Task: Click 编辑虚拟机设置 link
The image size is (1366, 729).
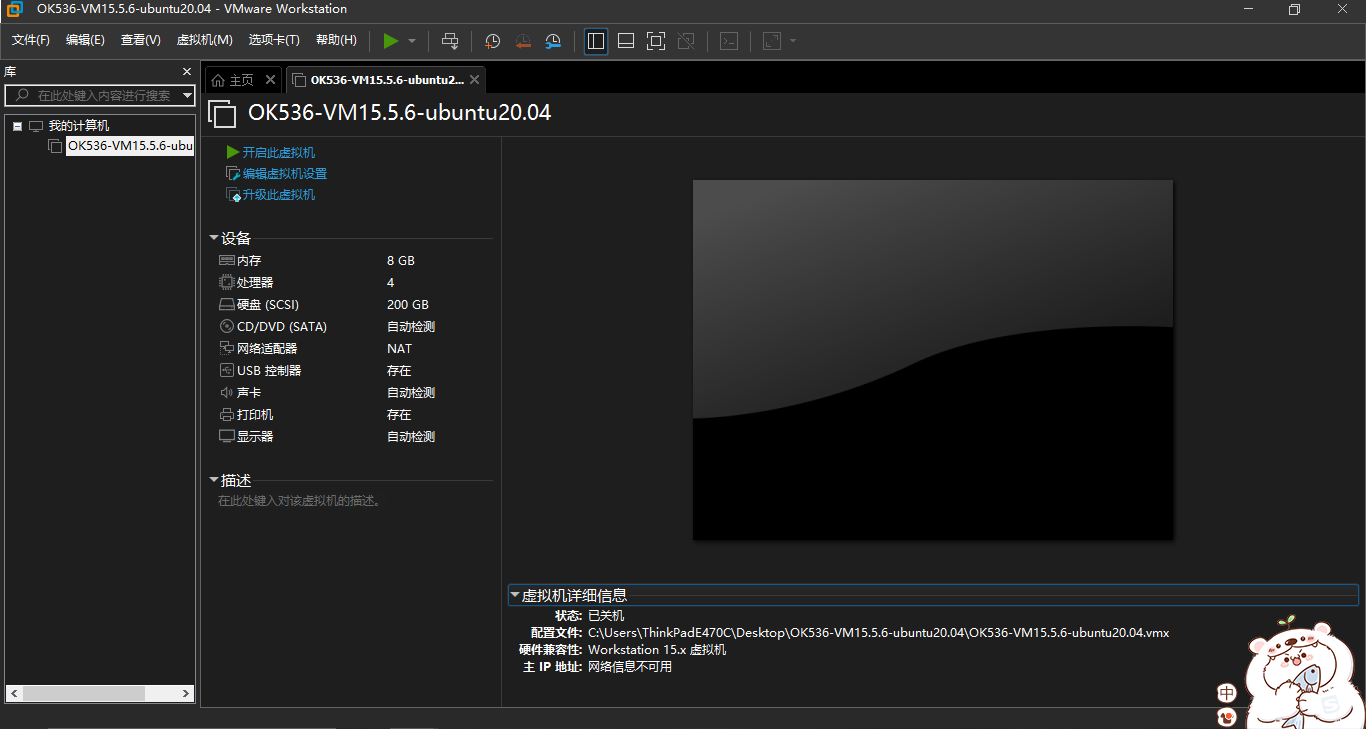Action: coord(285,173)
